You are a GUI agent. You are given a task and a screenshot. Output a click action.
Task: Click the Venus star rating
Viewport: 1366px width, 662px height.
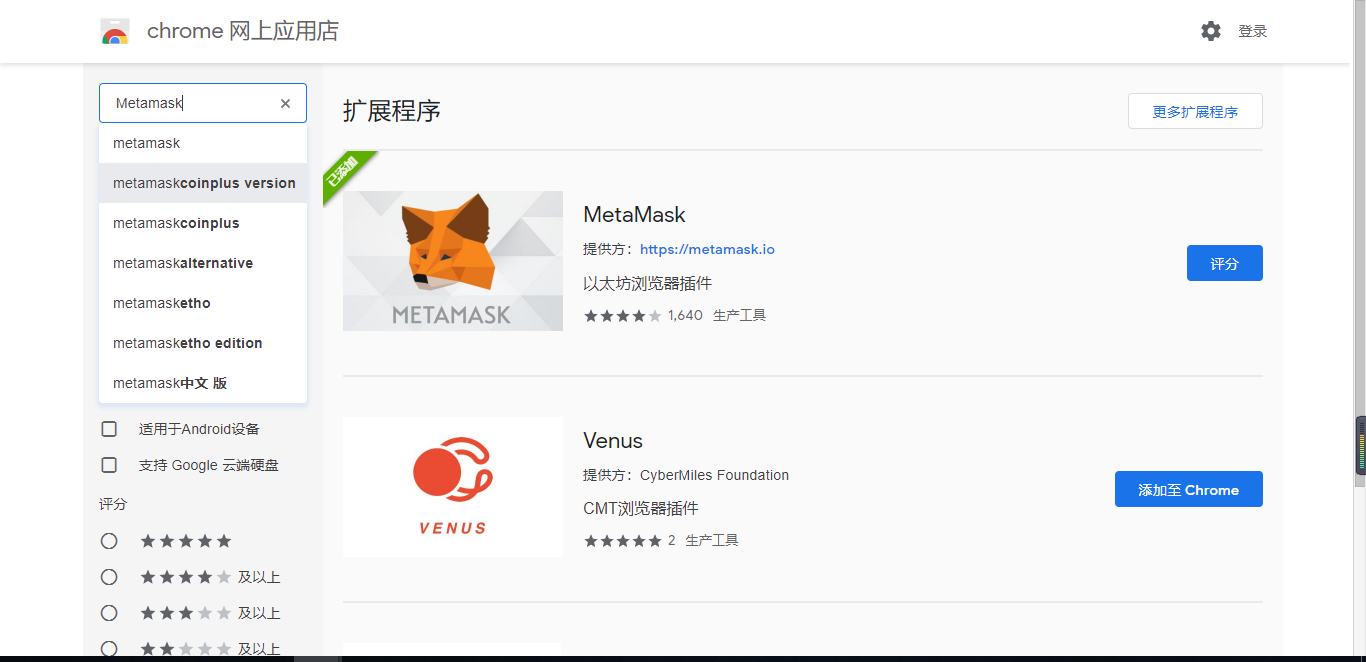click(x=622, y=540)
